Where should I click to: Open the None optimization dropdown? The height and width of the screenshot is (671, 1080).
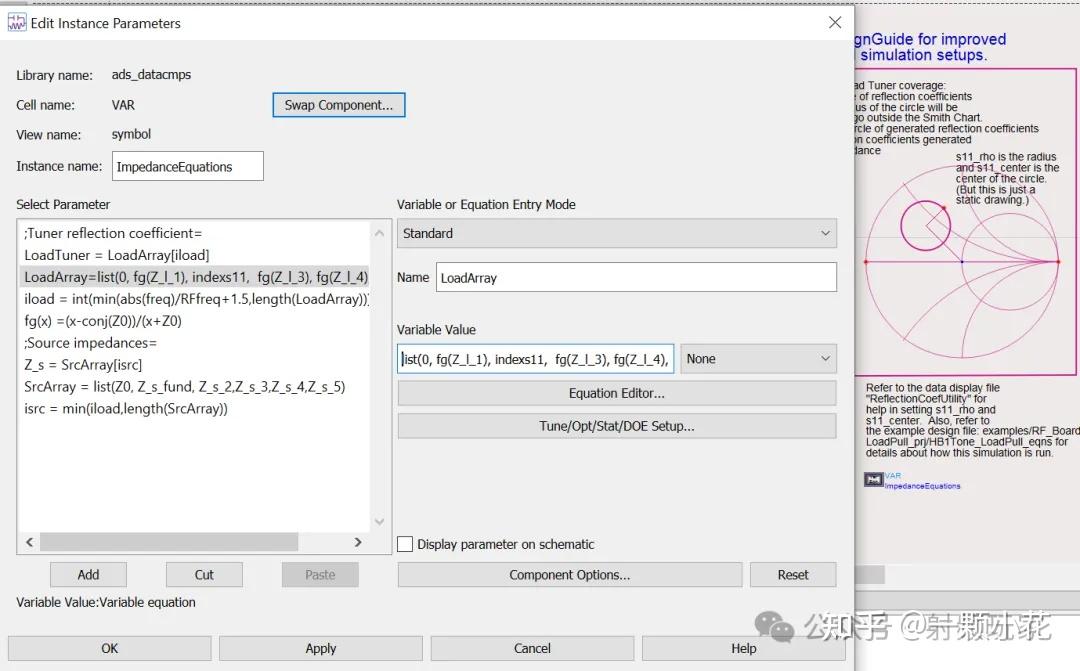click(x=759, y=358)
